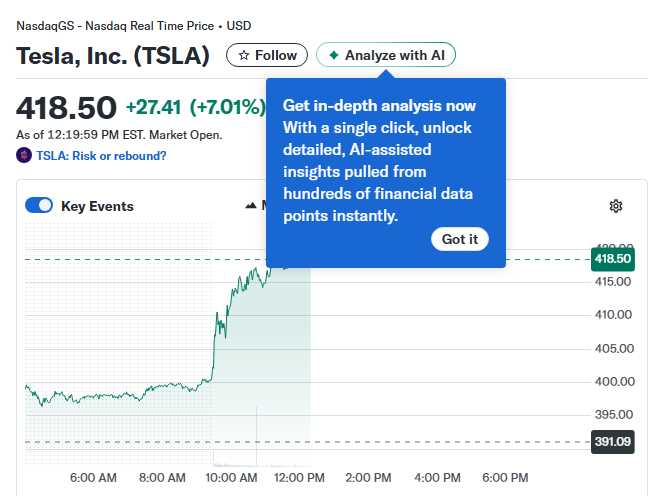Click the 400.00 price axis label
The width and height of the screenshot is (664, 496).
pyautogui.click(x=613, y=381)
